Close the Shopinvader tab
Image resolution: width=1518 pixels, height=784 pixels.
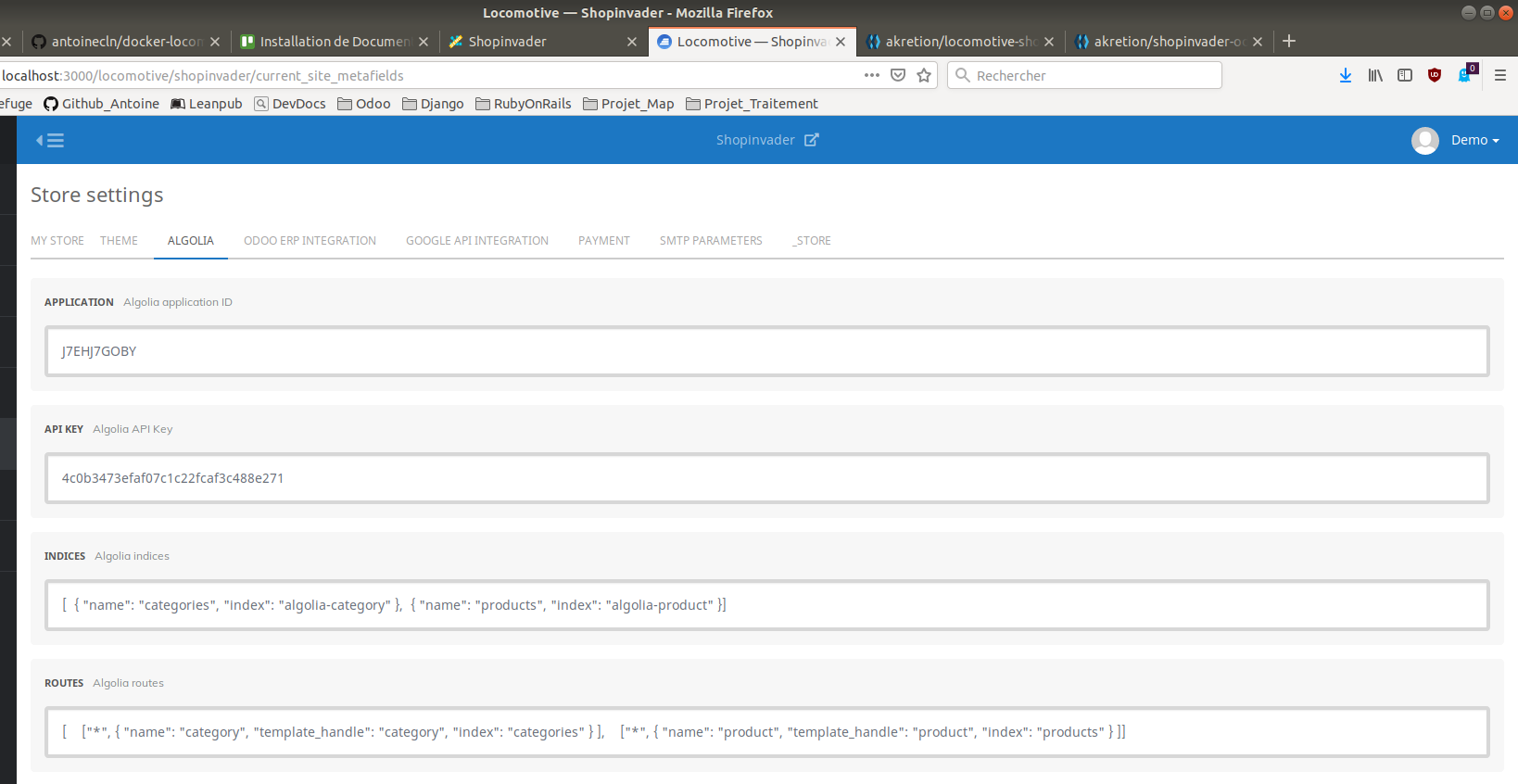(x=632, y=42)
